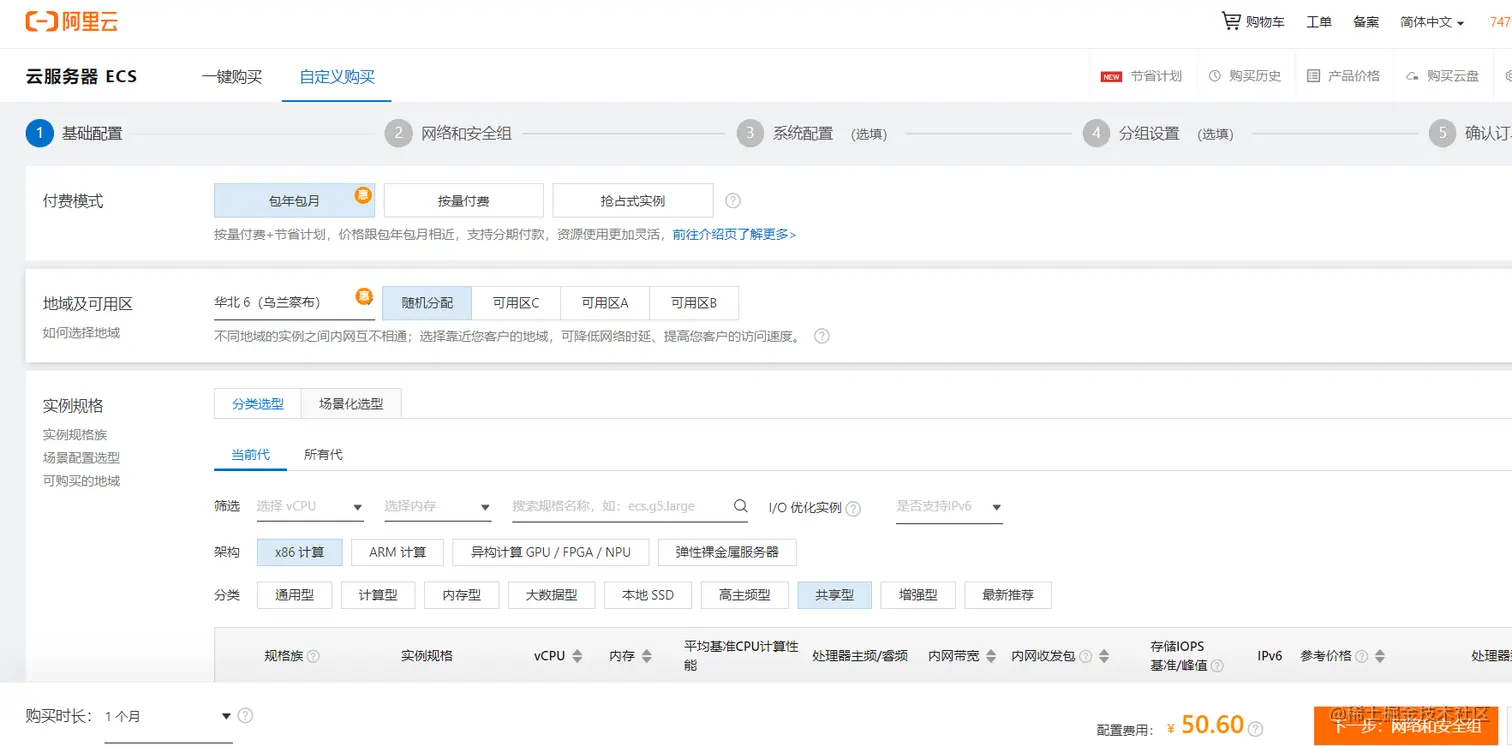Click help icon beside 存储IOPS 基准/峰值
Image resolution: width=1512 pixels, height=746 pixels.
1216,665
